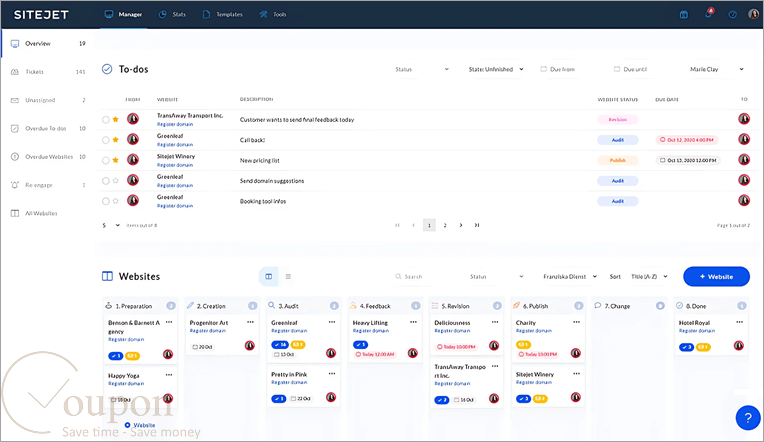Unstar the Call back! to-do
This screenshot has width=764, height=442.
click(x=115, y=139)
